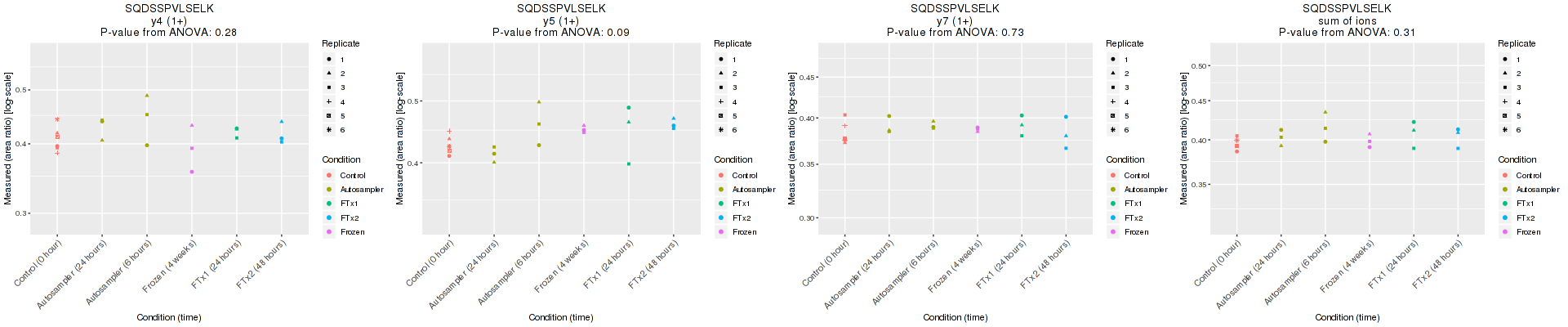Click the Replicate 5 crossed-square marker in the y5 legend

coord(720,116)
